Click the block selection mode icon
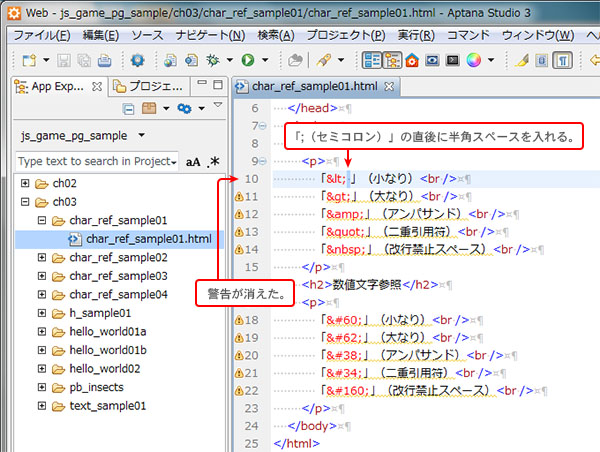This screenshot has height=452, width=600. [541, 60]
